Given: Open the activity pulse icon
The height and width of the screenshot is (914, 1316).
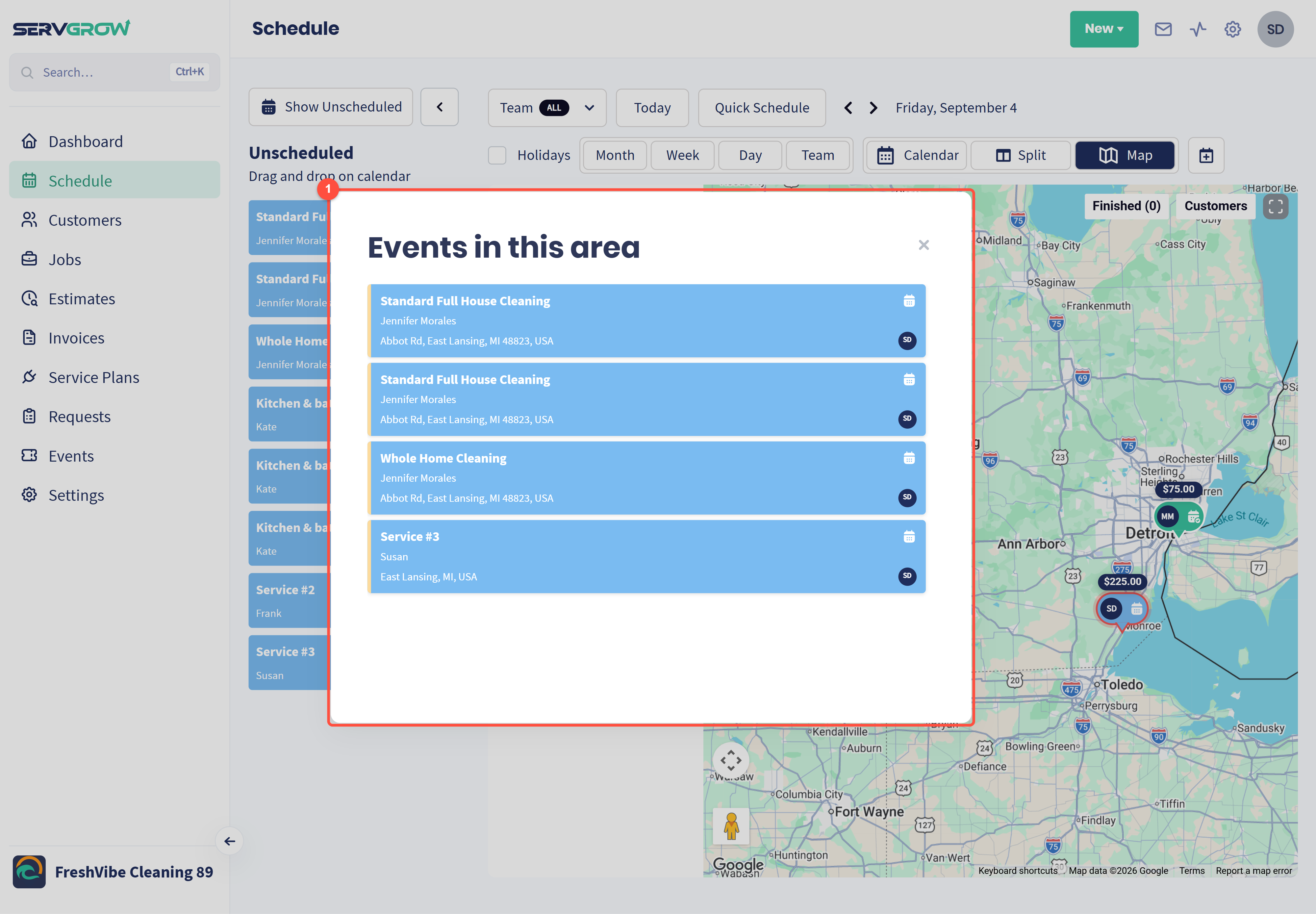Looking at the screenshot, I should tap(1198, 29).
